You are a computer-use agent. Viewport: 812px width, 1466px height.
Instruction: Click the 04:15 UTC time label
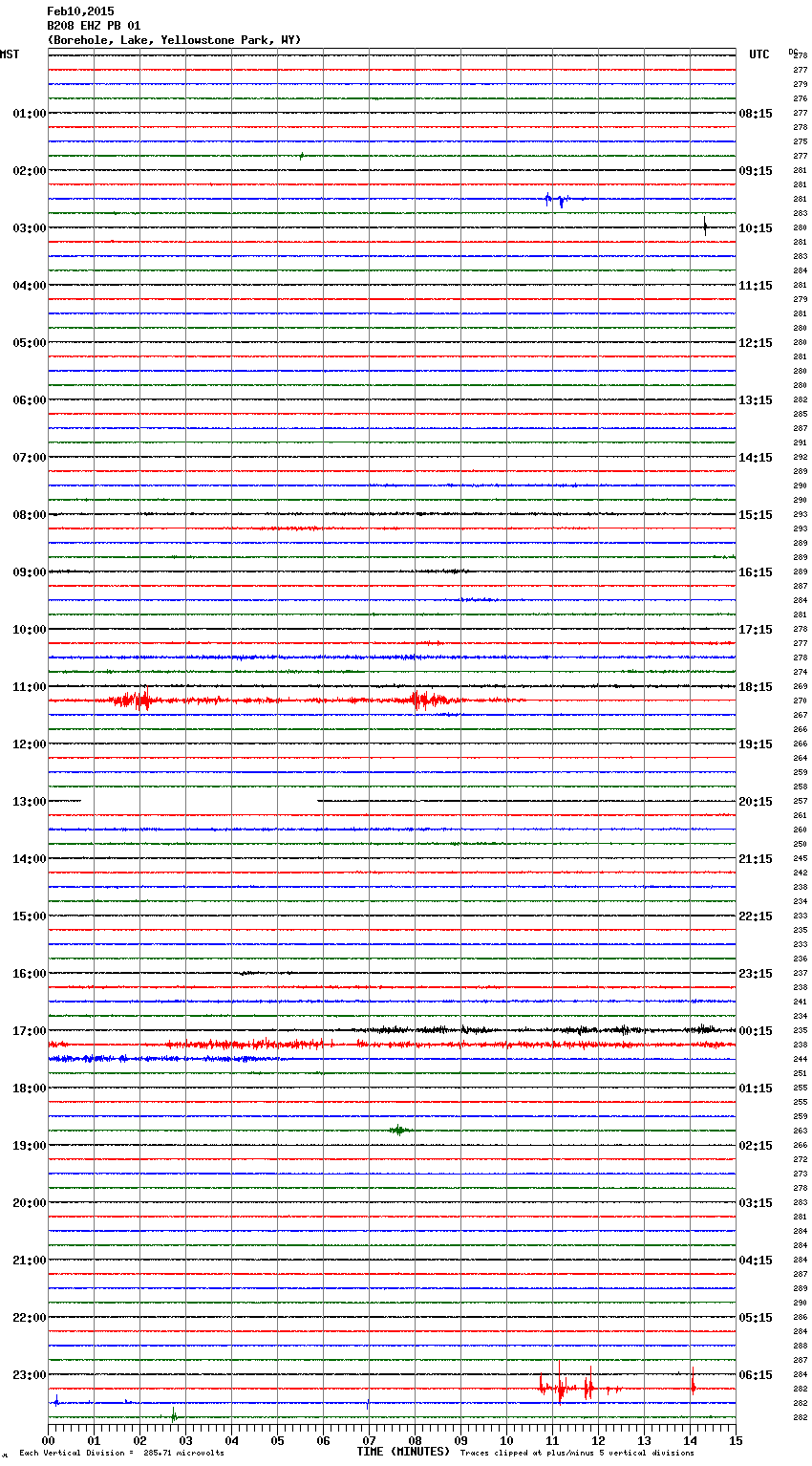point(756,1260)
